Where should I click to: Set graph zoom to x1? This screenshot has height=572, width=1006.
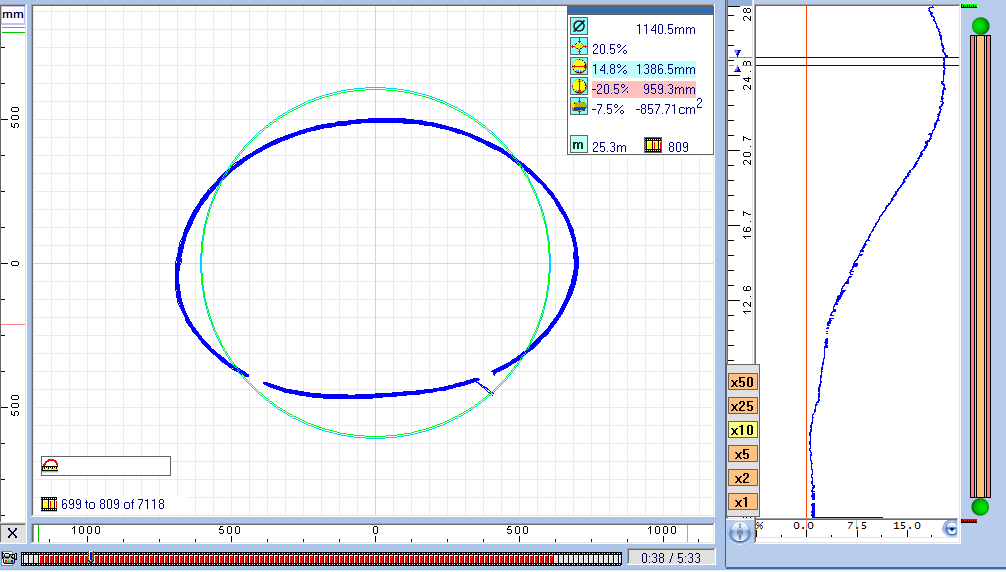coord(742,502)
